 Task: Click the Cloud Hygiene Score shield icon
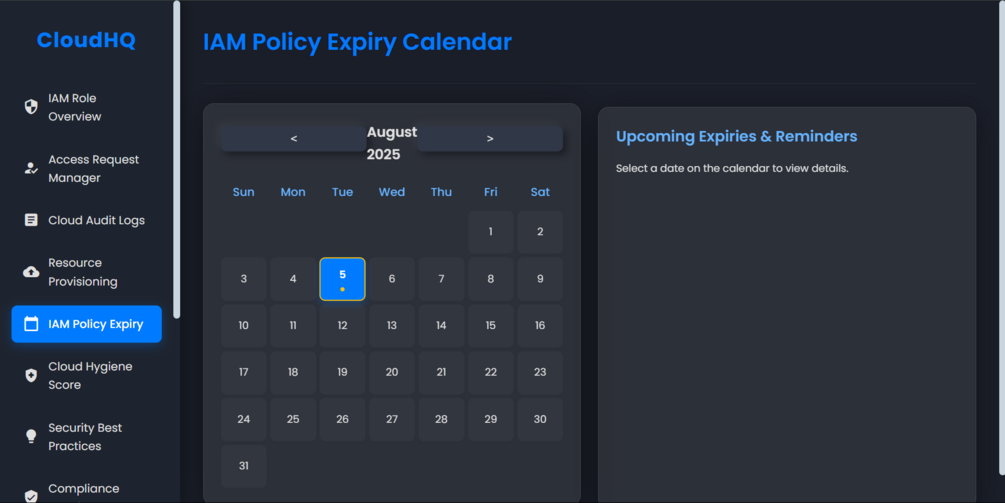point(31,375)
